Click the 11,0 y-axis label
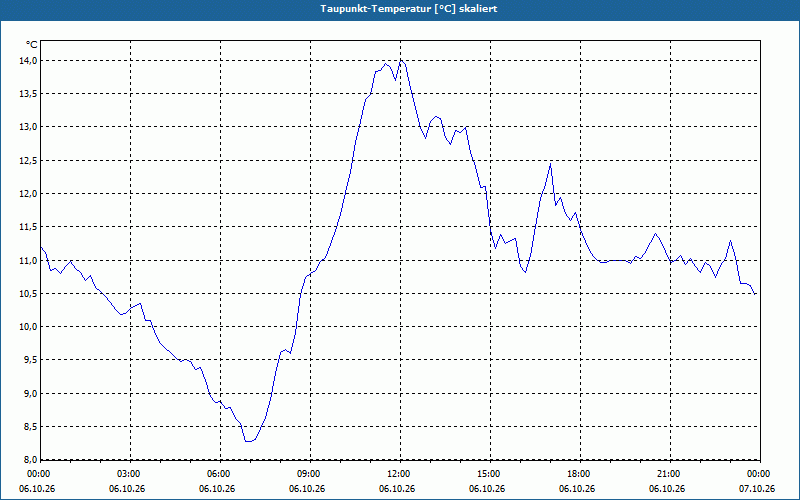Viewport: 800px width, 500px height. pos(29,260)
